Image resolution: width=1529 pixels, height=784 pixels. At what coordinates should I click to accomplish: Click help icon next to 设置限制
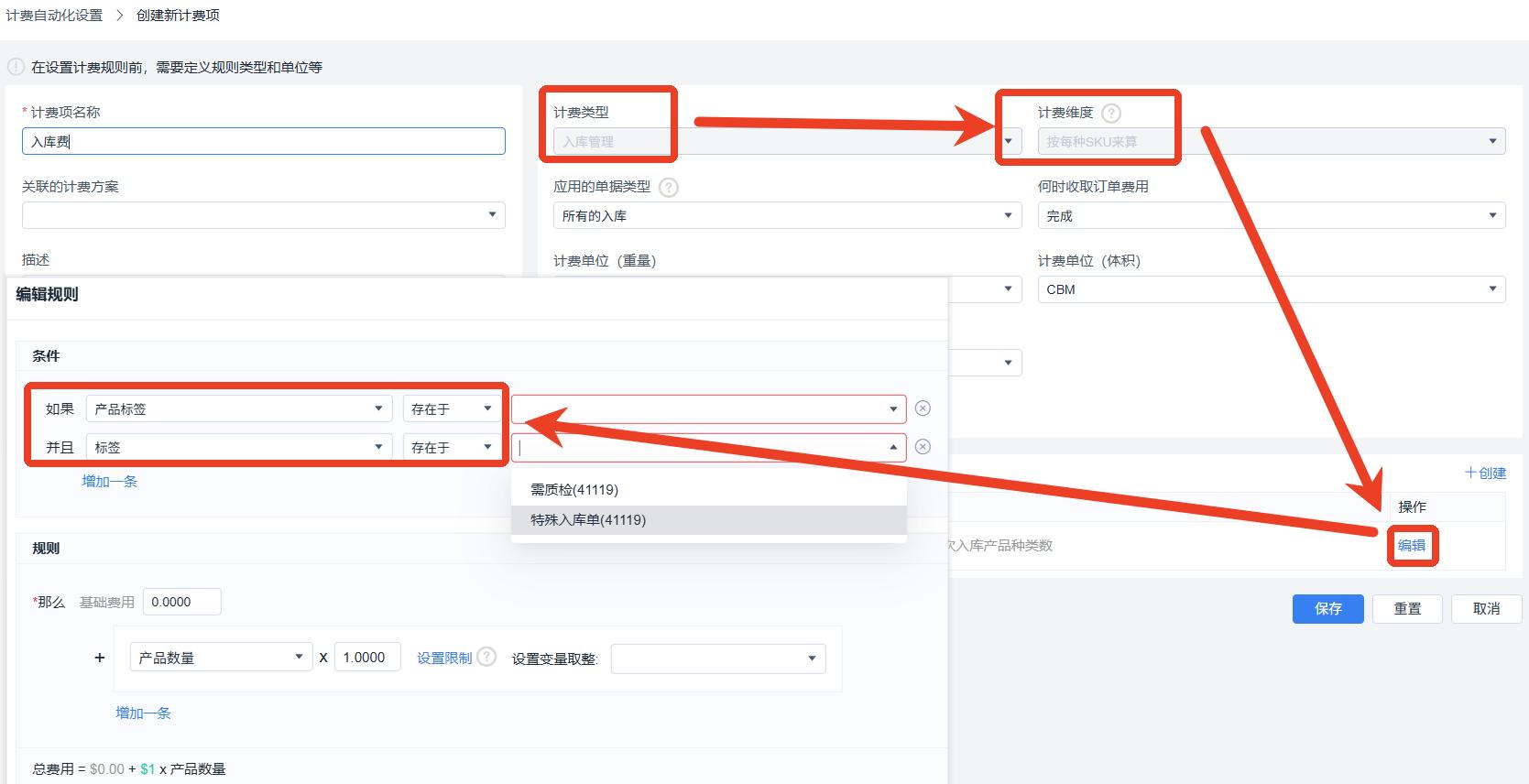click(487, 657)
